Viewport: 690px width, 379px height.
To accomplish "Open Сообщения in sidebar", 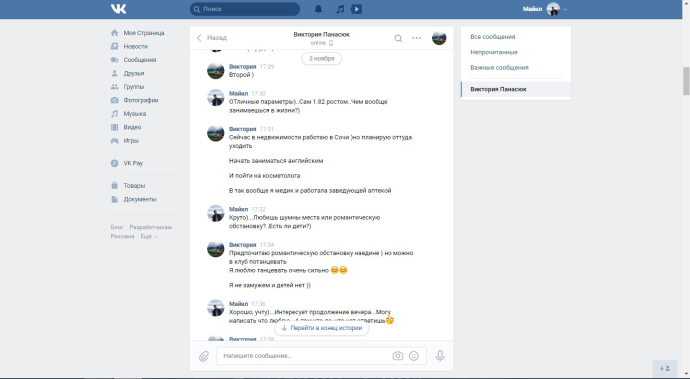I will click(x=140, y=60).
